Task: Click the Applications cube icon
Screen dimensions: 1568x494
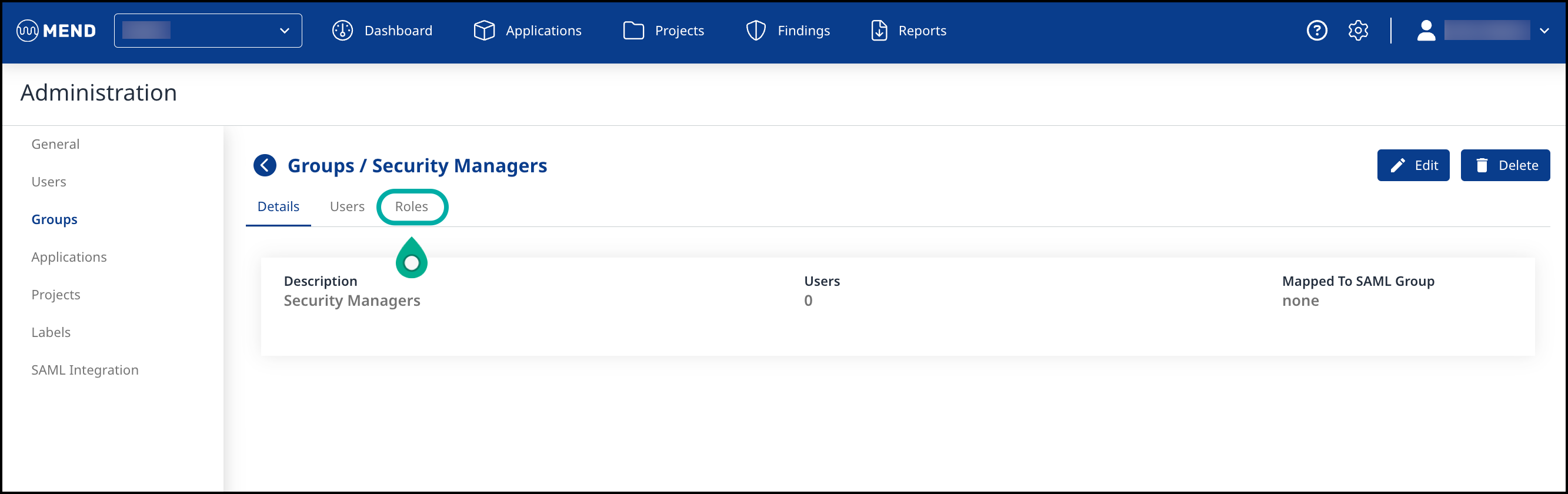Action: click(x=484, y=31)
